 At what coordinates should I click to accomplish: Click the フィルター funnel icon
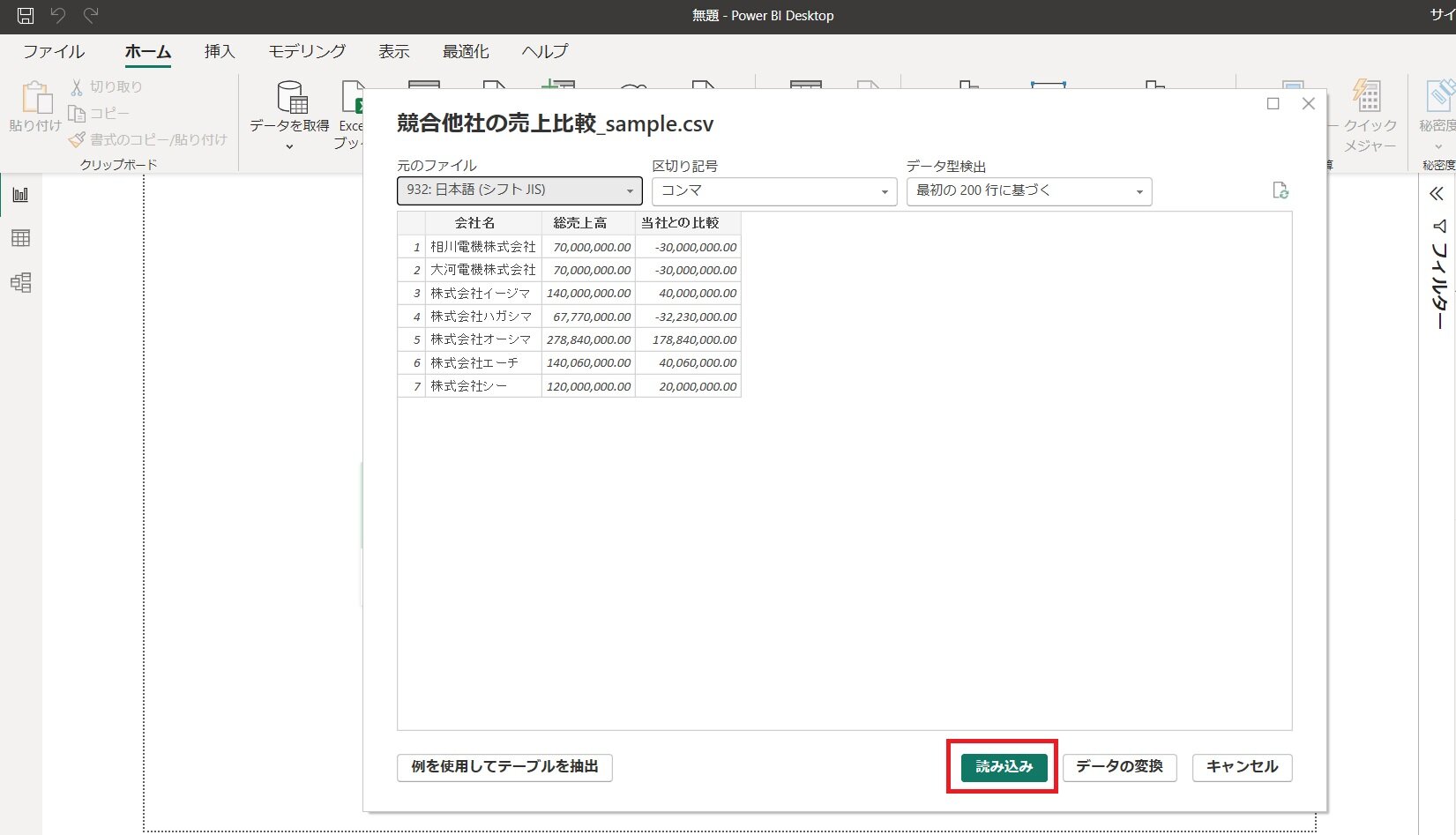pyautogui.click(x=1439, y=227)
